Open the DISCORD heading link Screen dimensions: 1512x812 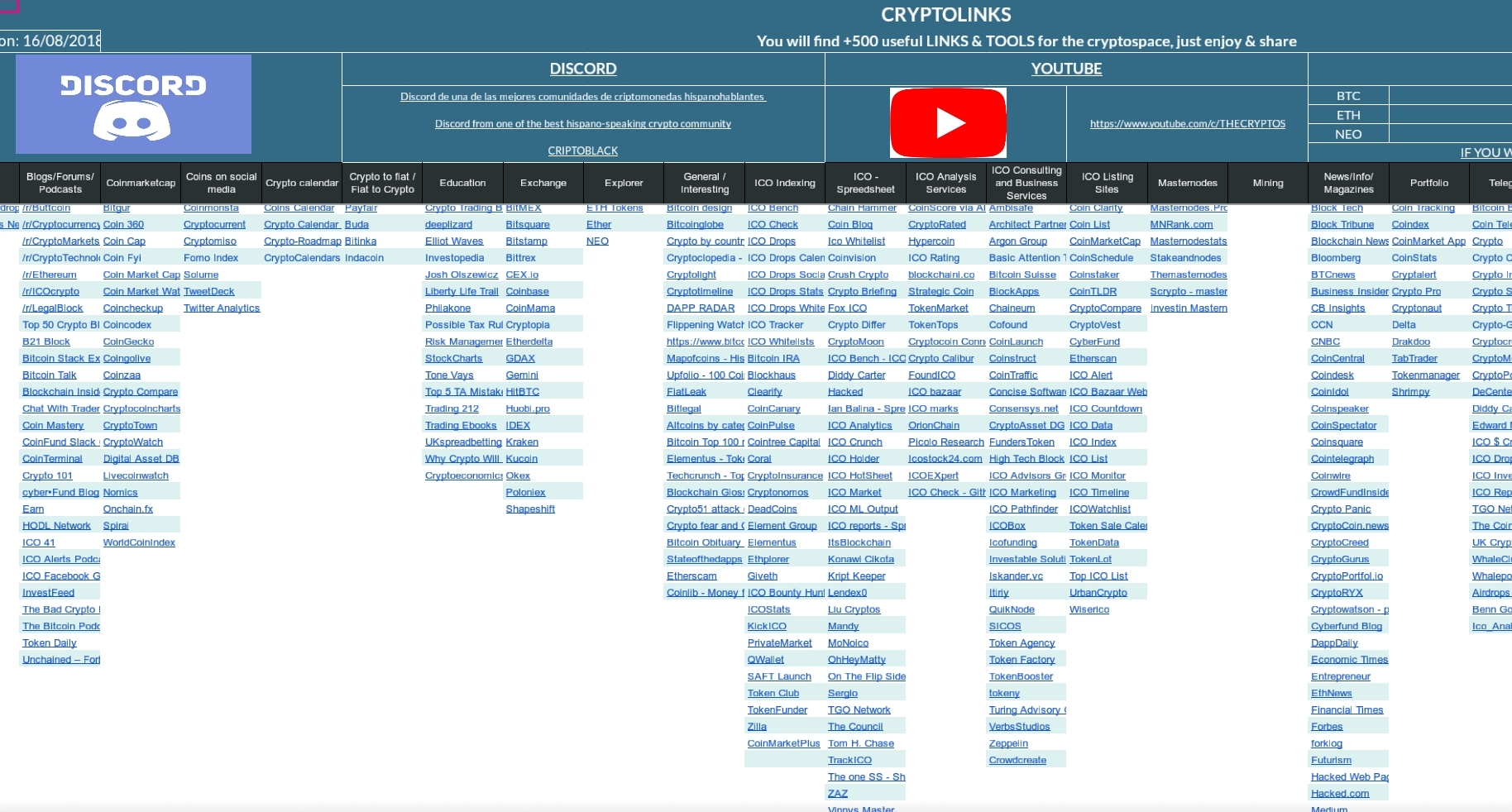click(583, 69)
